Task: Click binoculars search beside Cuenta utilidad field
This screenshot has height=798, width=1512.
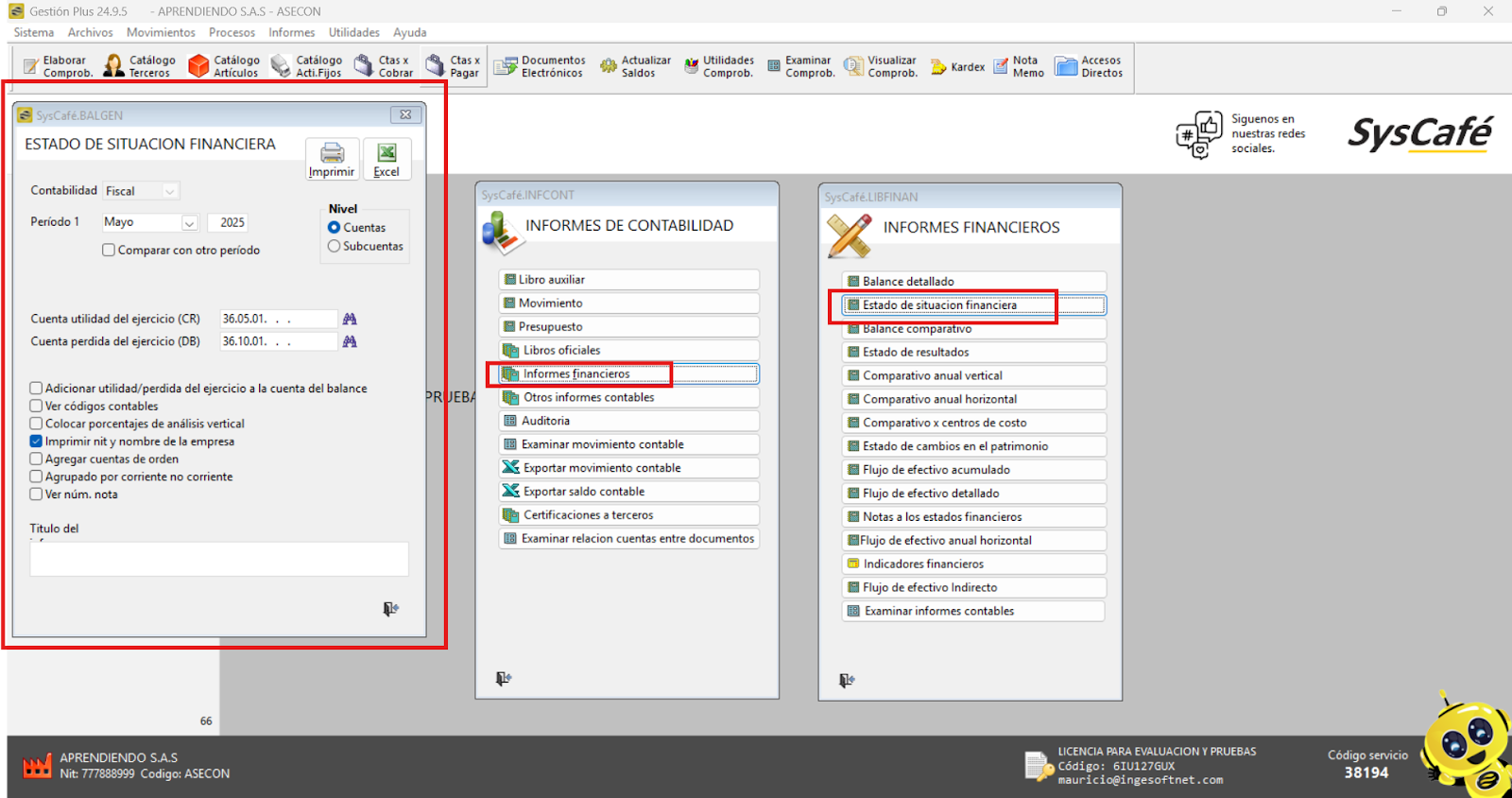Action: (350, 320)
